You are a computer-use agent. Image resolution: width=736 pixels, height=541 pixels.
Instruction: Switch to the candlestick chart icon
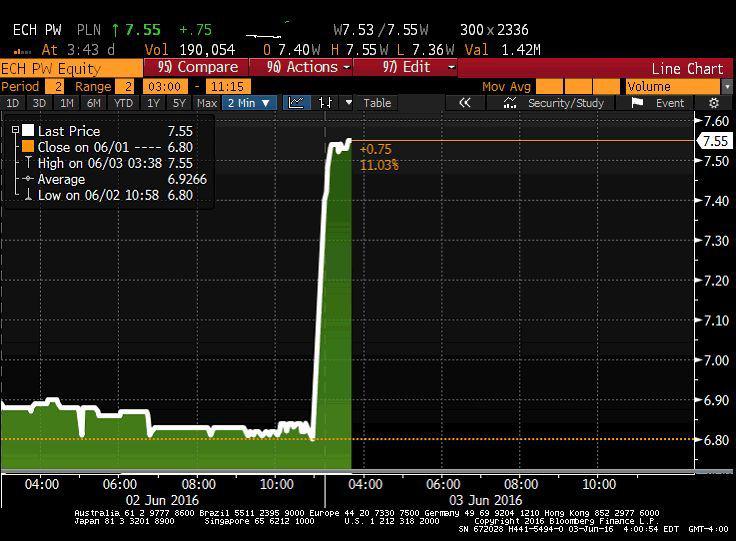click(325, 103)
